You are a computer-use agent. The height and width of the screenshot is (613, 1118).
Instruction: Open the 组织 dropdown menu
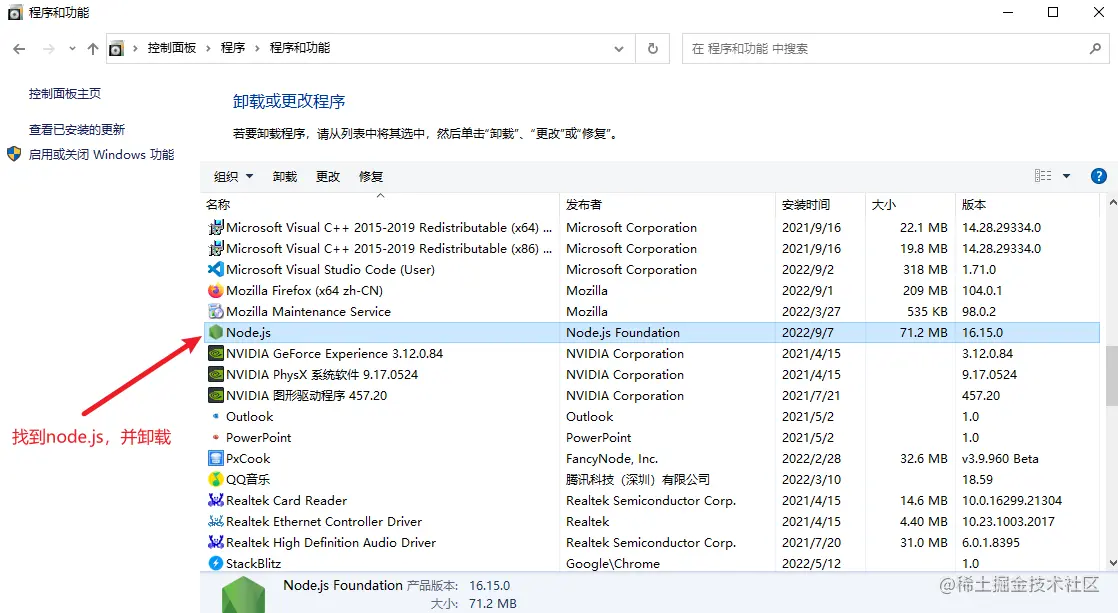point(233,176)
